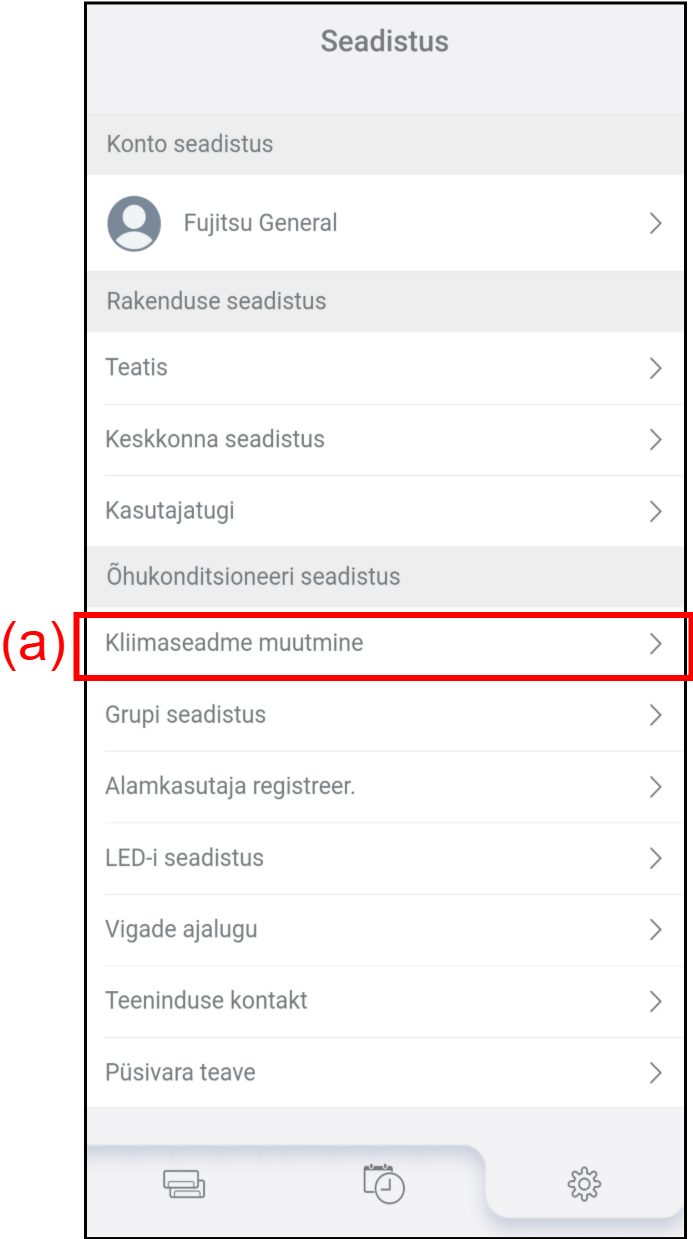The image size is (693, 1239).
Task: Select the settings gear tab icon
Action: [x=584, y=1184]
